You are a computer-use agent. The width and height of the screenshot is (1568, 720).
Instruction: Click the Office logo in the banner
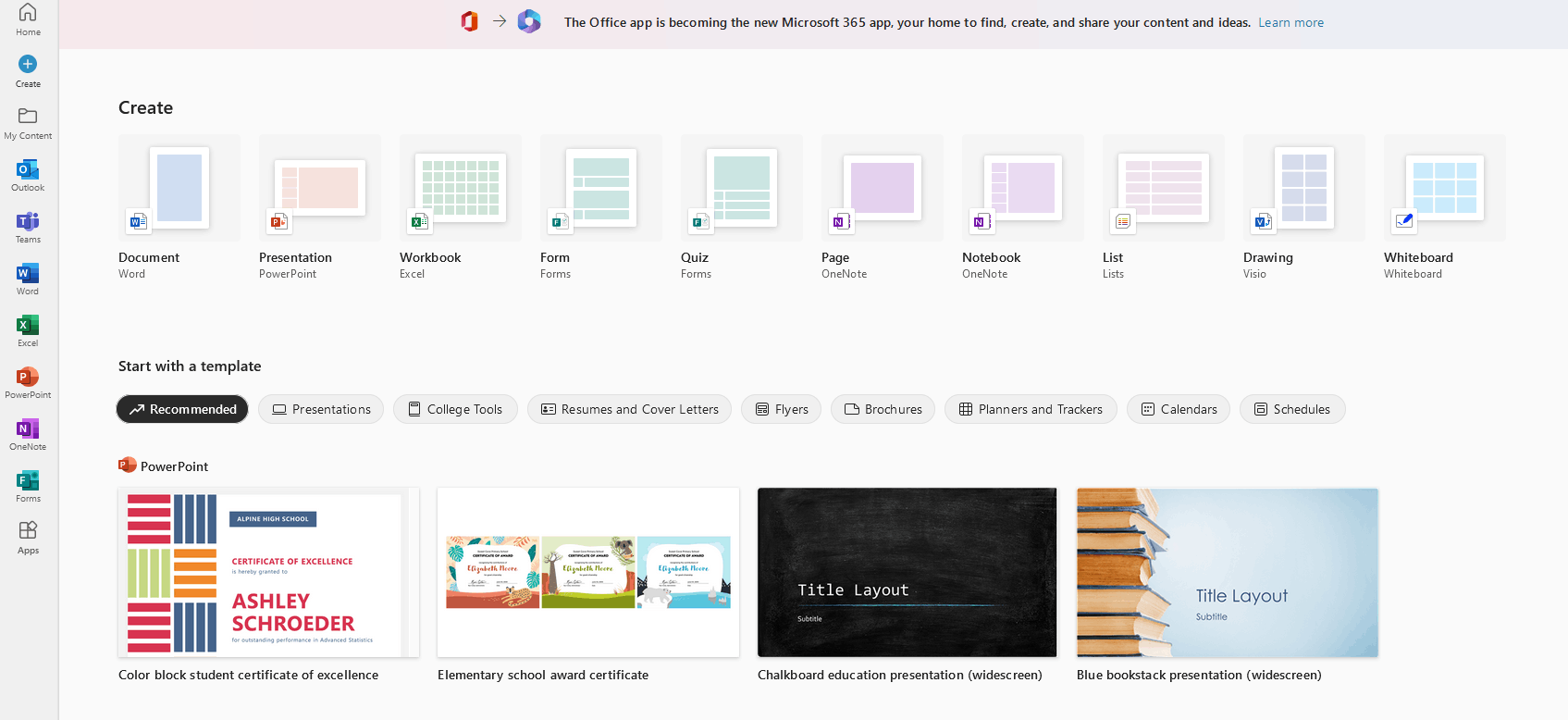tap(469, 21)
